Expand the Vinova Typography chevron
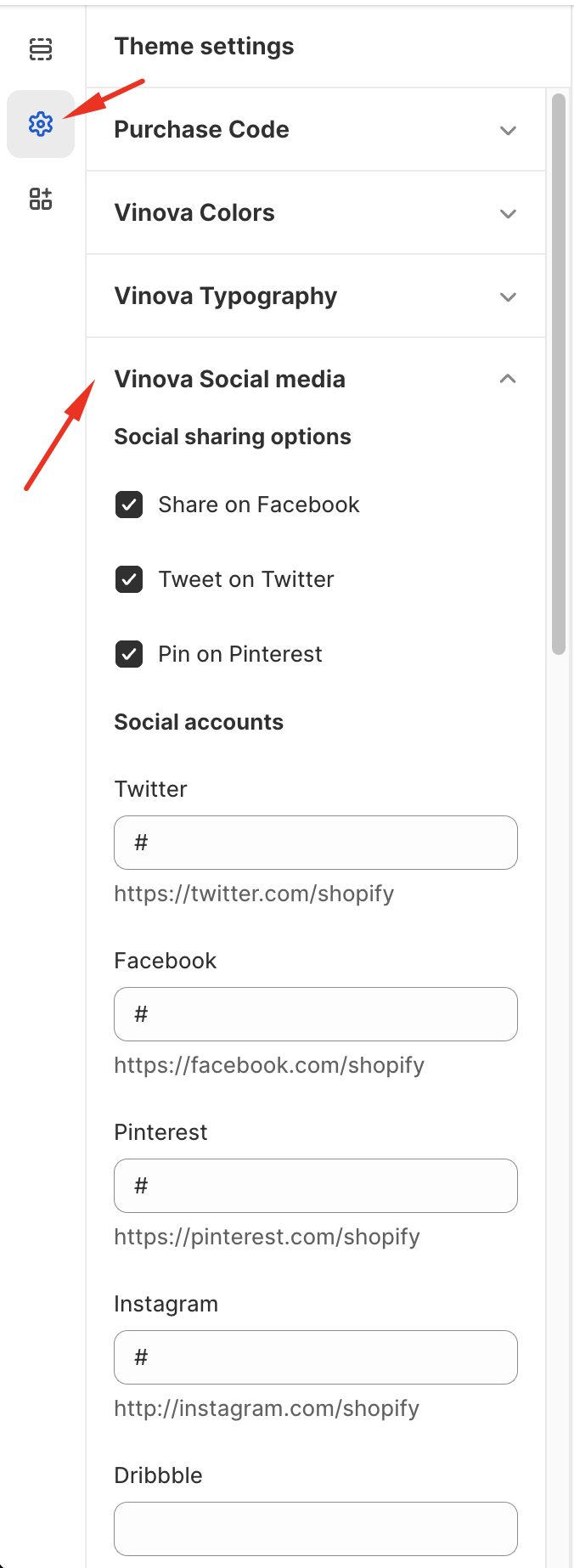Screen dimensions: 574x1568 (x=508, y=296)
